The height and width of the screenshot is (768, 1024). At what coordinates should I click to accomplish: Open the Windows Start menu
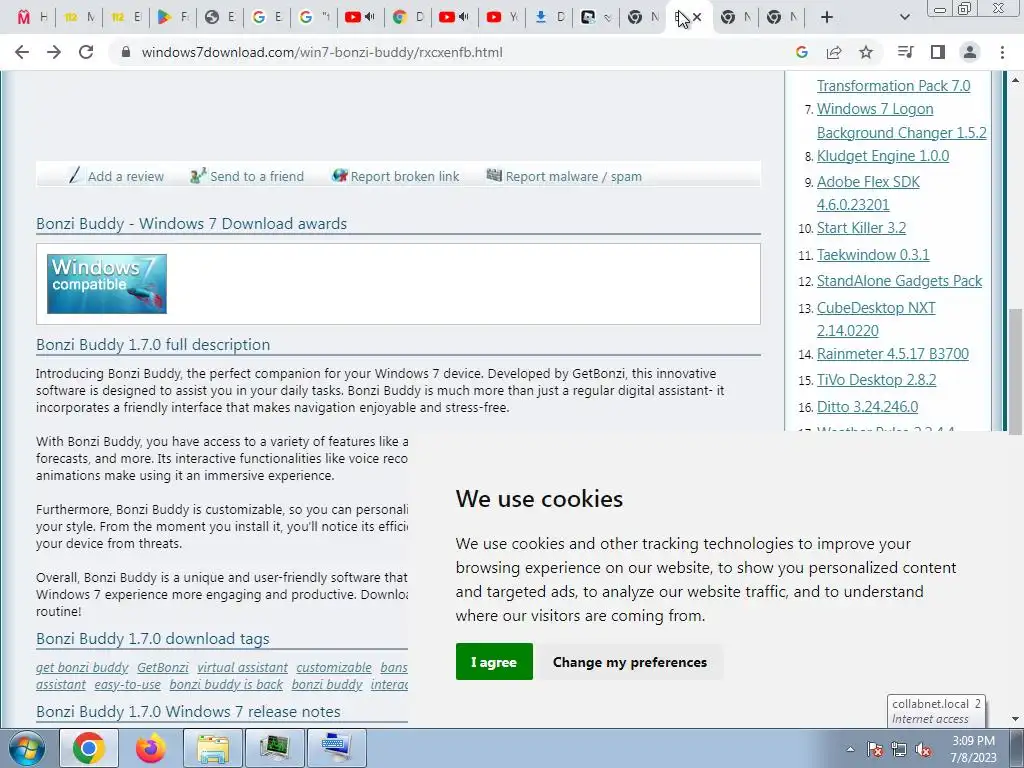coord(27,748)
